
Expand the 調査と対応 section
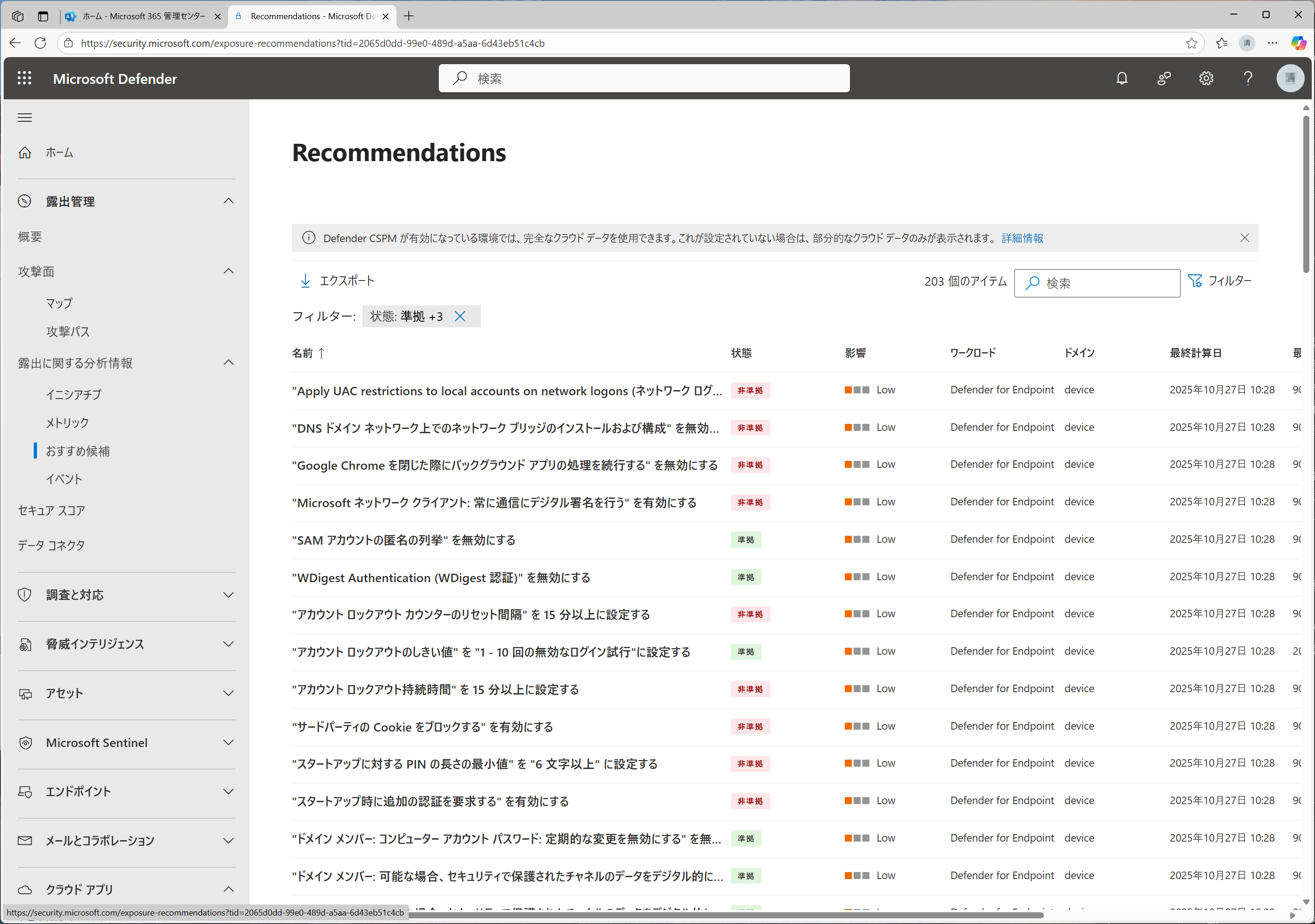[x=228, y=595]
